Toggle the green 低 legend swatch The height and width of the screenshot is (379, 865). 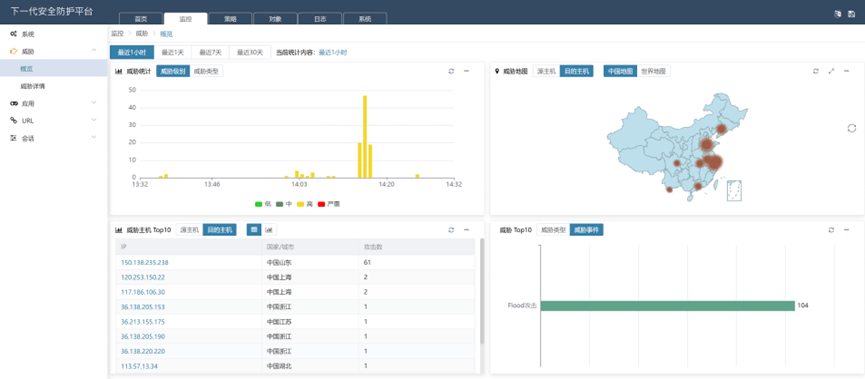pos(258,204)
